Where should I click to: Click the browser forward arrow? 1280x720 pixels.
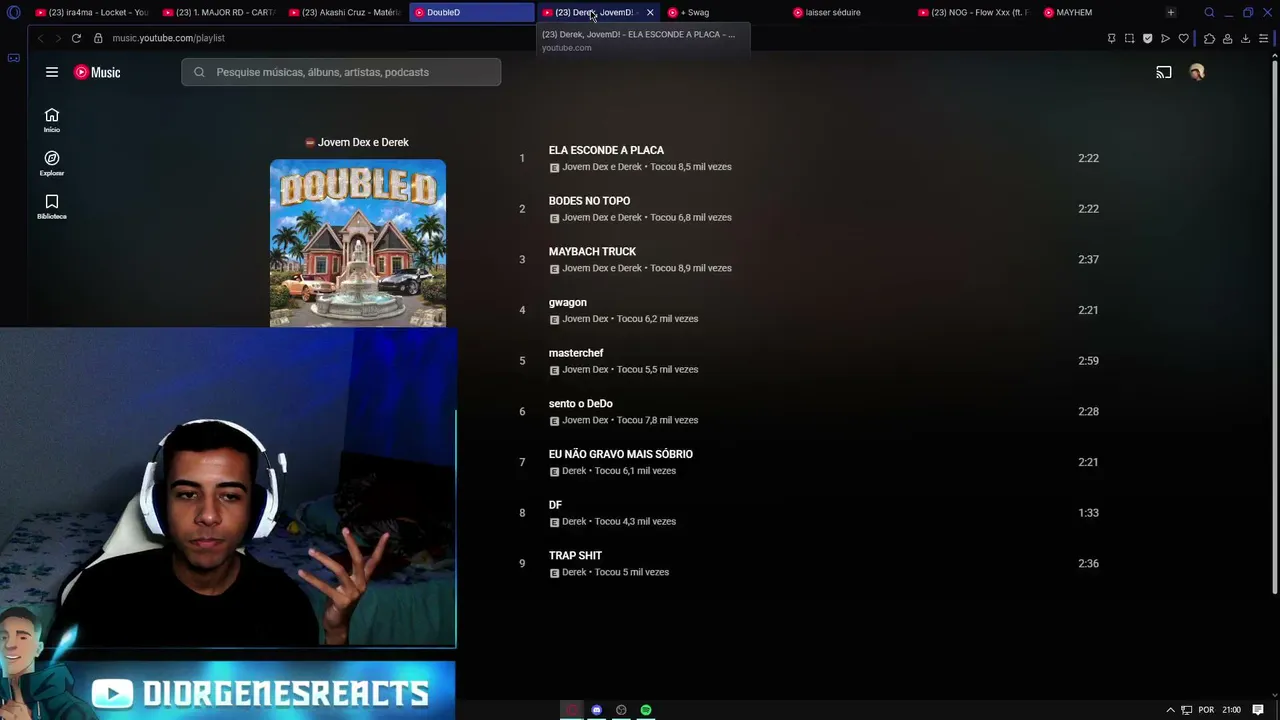pyautogui.click(x=58, y=38)
